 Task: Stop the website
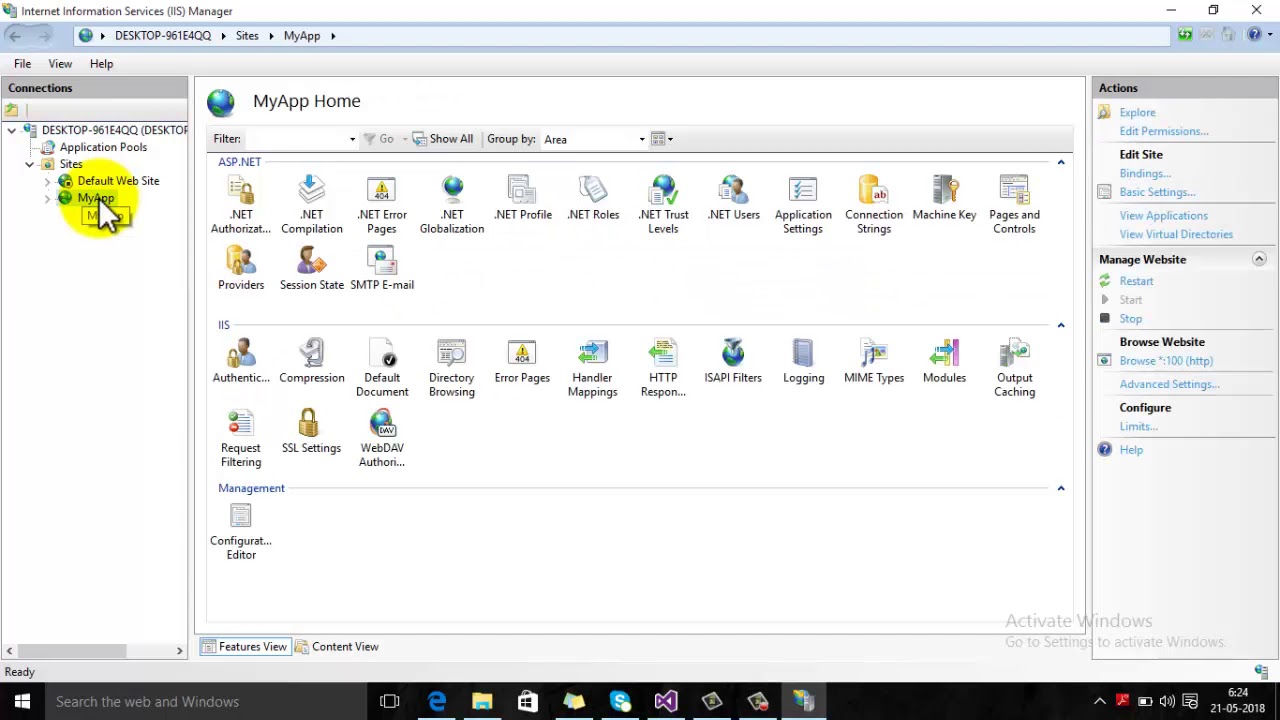1130,319
